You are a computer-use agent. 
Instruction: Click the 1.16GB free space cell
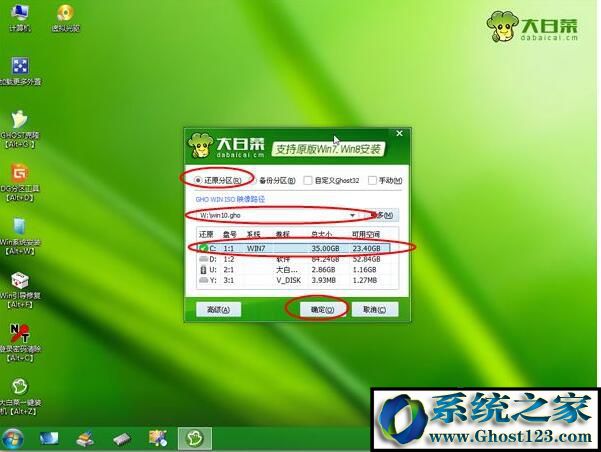coord(365,270)
